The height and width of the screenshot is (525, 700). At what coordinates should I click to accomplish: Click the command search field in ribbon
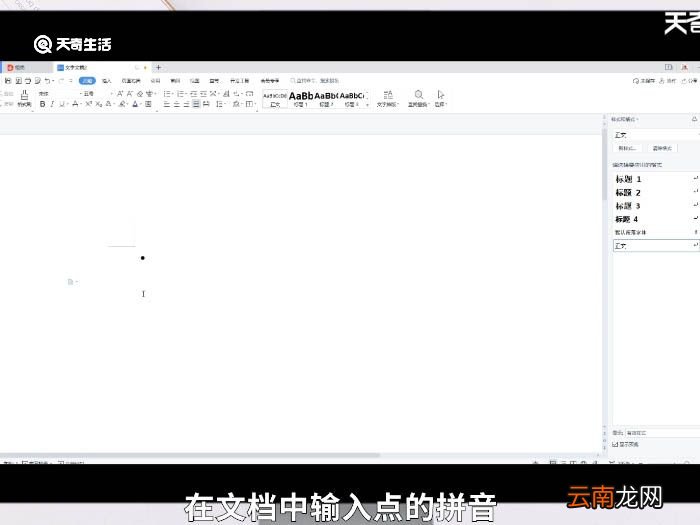[315, 81]
